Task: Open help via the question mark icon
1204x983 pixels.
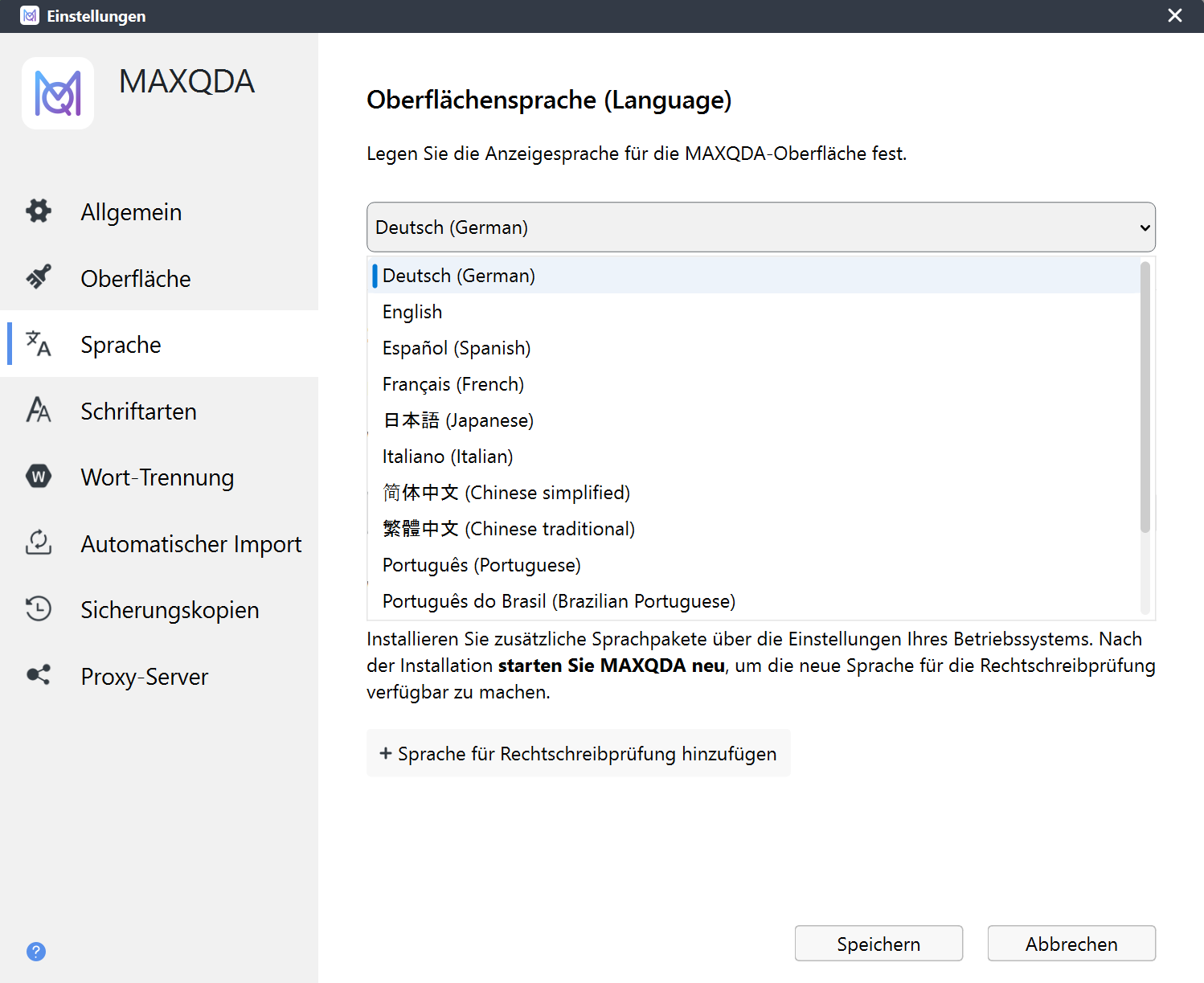Action: (x=36, y=952)
